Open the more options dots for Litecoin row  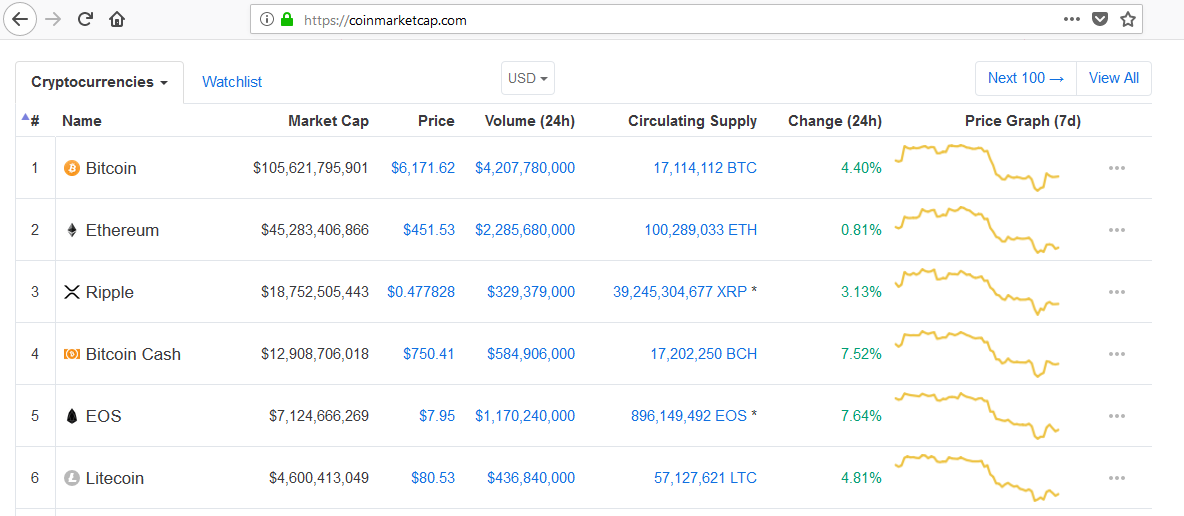pos(1116,477)
